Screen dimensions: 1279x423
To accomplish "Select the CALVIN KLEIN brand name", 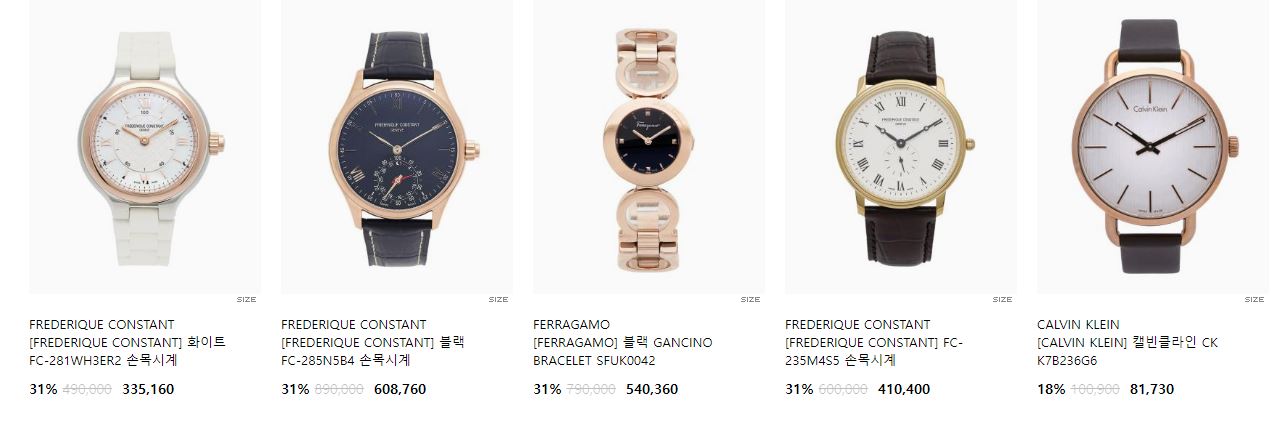I will (1078, 325).
